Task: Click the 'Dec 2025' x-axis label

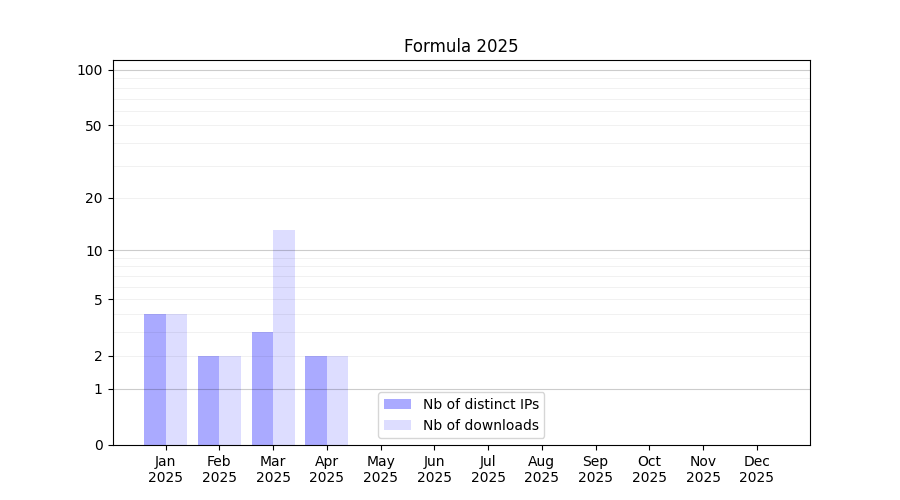Action: 756,469
